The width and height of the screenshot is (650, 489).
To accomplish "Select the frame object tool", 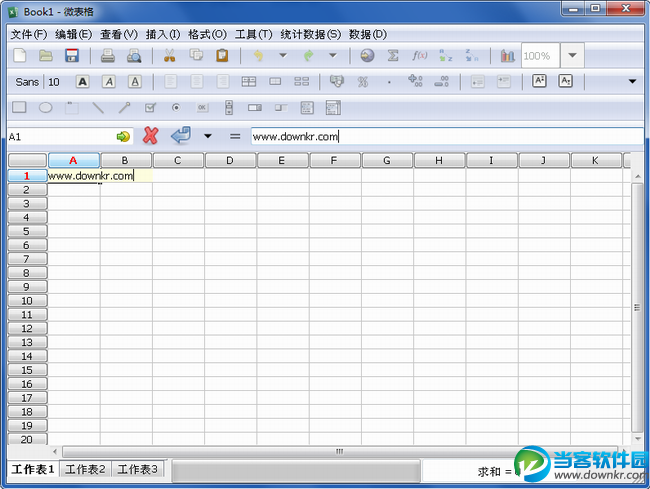I will pos(71,108).
